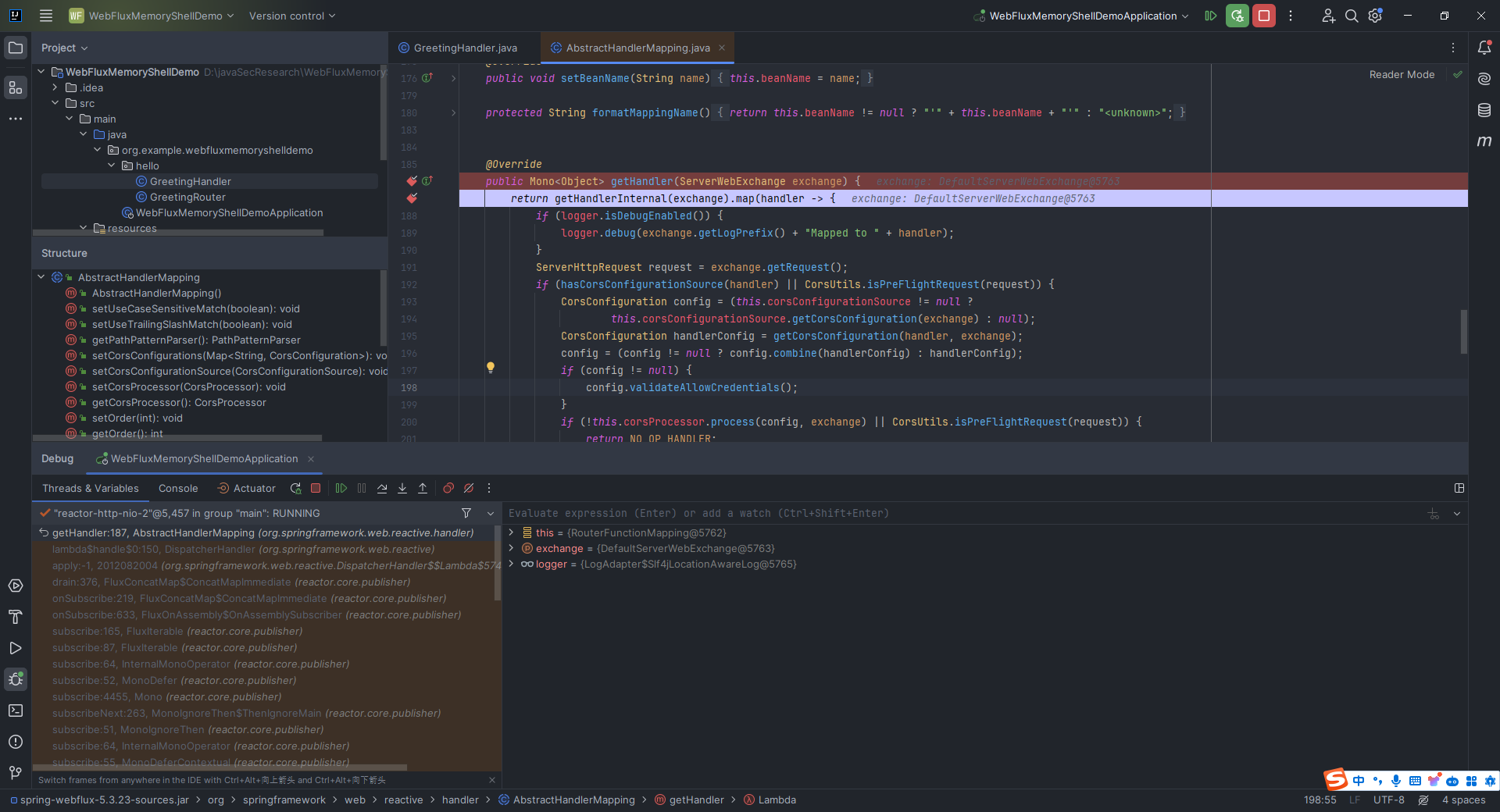Select Threads & Variables tab

pyautogui.click(x=91, y=489)
